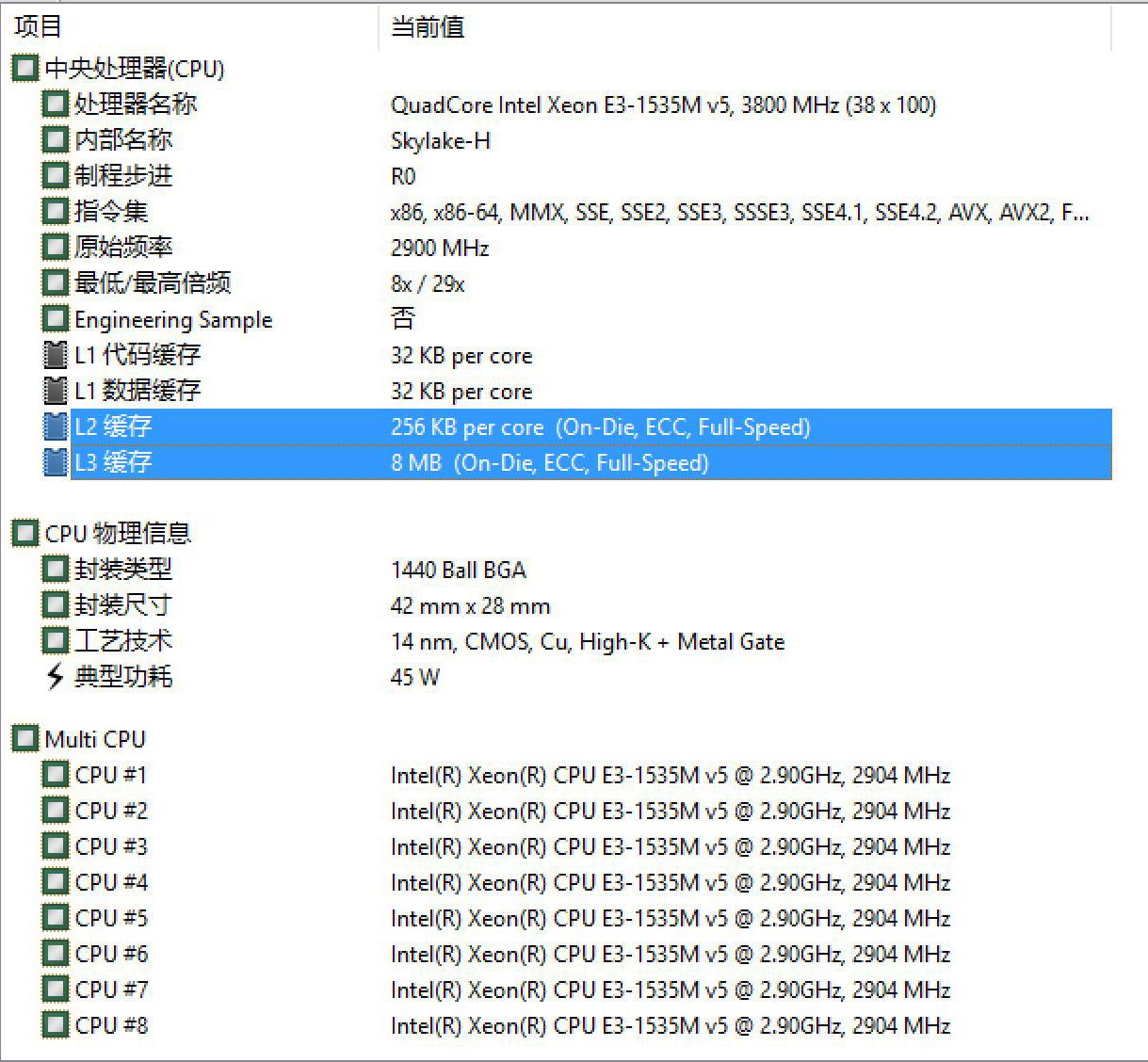
Task: Click the memory icon beside L1 数据缓存
Action: pos(56,390)
